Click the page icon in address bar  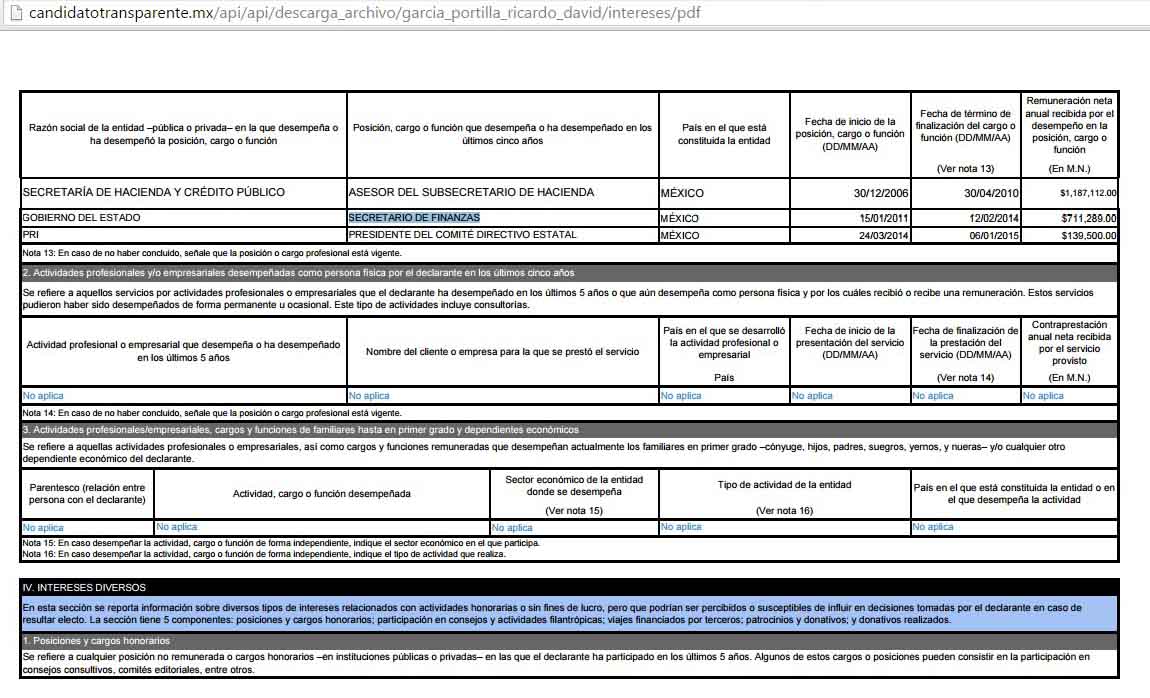(13, 13)
